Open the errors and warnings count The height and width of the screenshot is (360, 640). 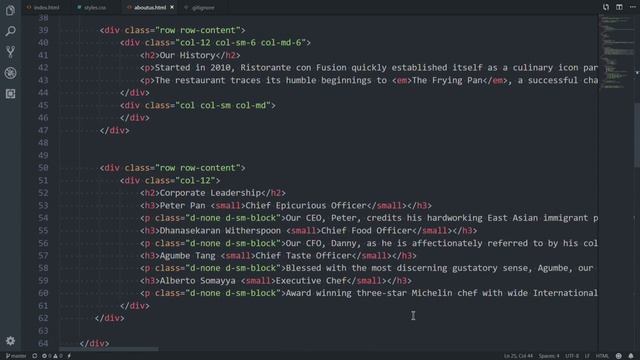pos(52,356)
